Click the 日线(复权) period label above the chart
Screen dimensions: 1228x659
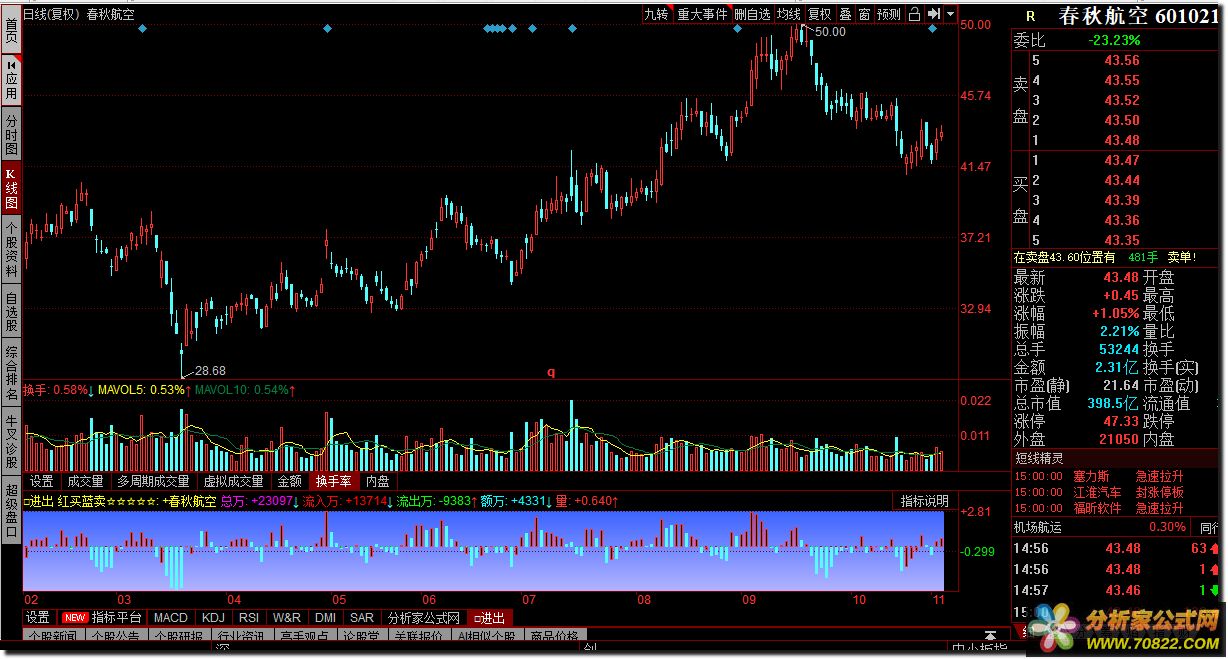coord(51,14)
